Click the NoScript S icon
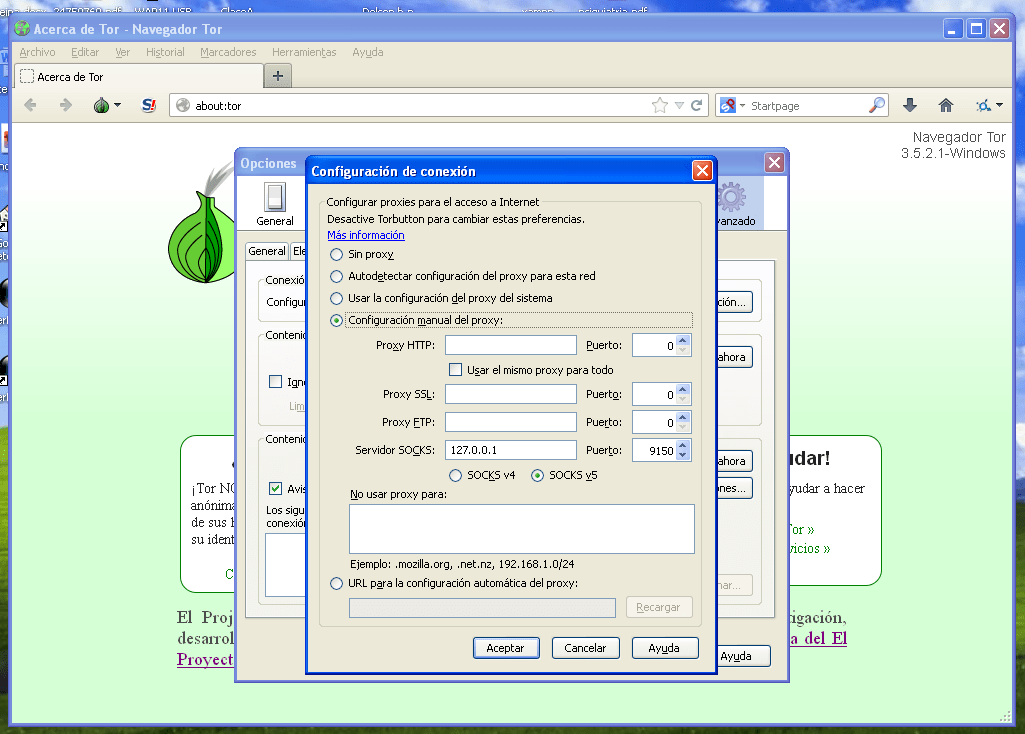The height and width of the screenshot is (734, 1025). 149,105
